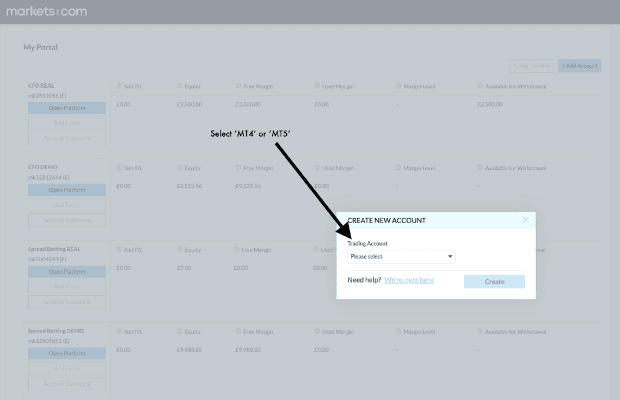Screen dimensions: 620x400
Task: Click Open Platform for CFD DEMO
Action: [x=67, y=190]
